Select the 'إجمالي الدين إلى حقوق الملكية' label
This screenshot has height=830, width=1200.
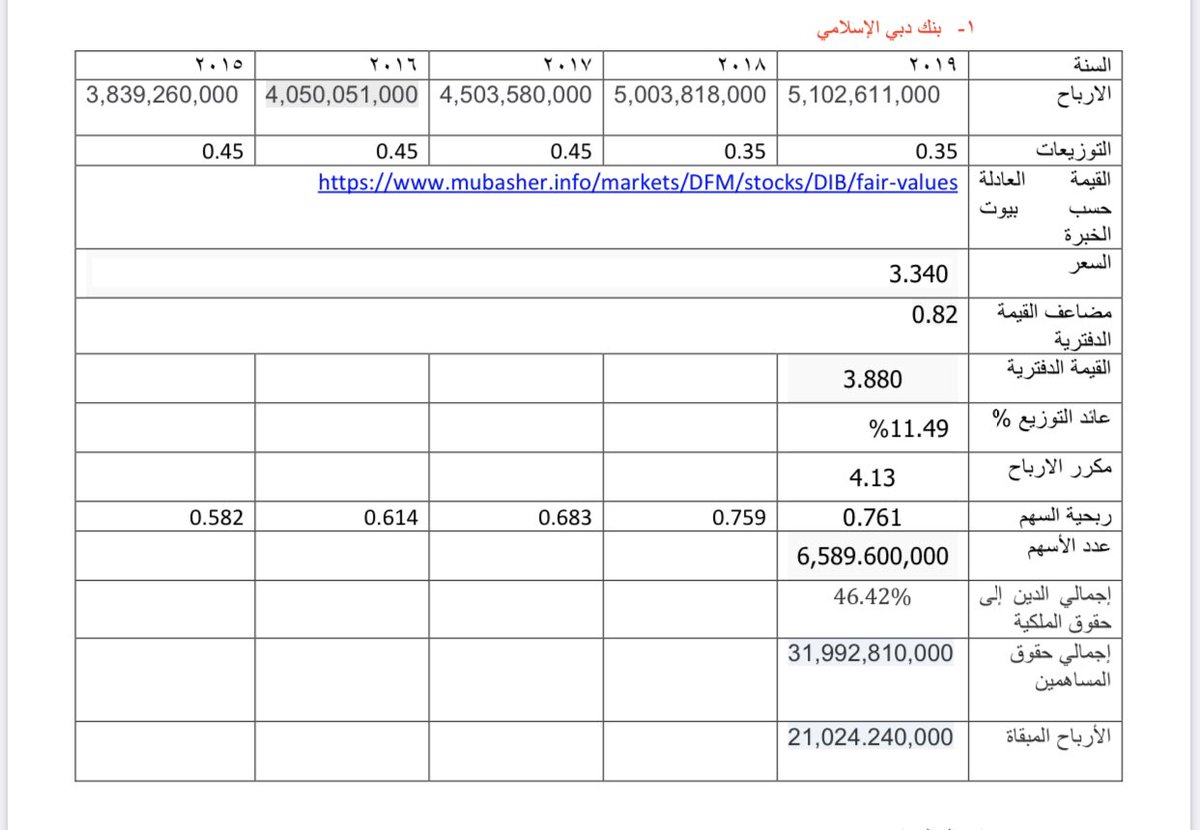(1045, 607)
